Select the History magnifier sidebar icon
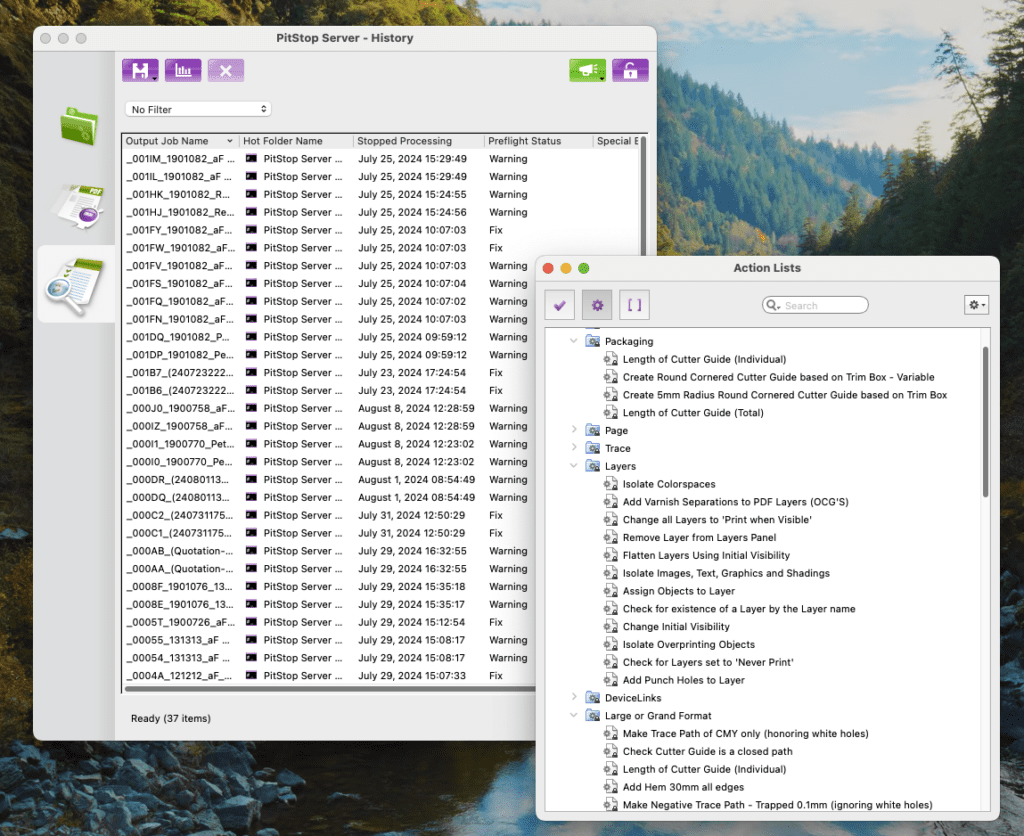This screenshot has height=836, width=1024. [75, 285]
